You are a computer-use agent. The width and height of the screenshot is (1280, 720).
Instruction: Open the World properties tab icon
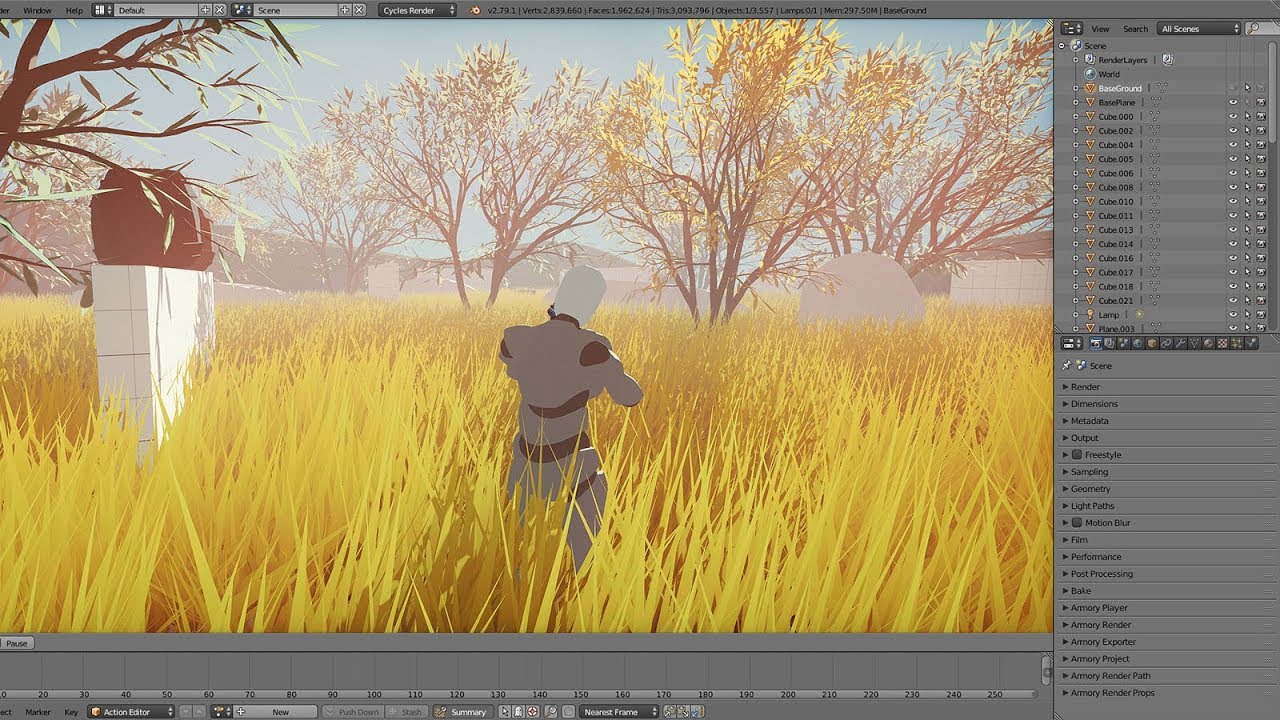pos(1138,343)
